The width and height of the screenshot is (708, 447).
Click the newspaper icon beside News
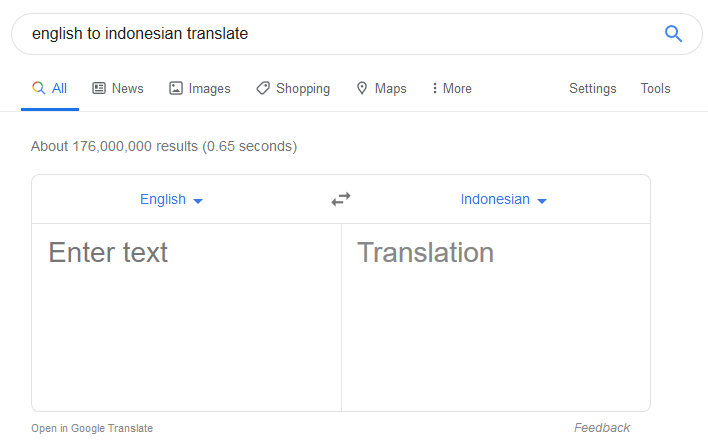(99, 88)
